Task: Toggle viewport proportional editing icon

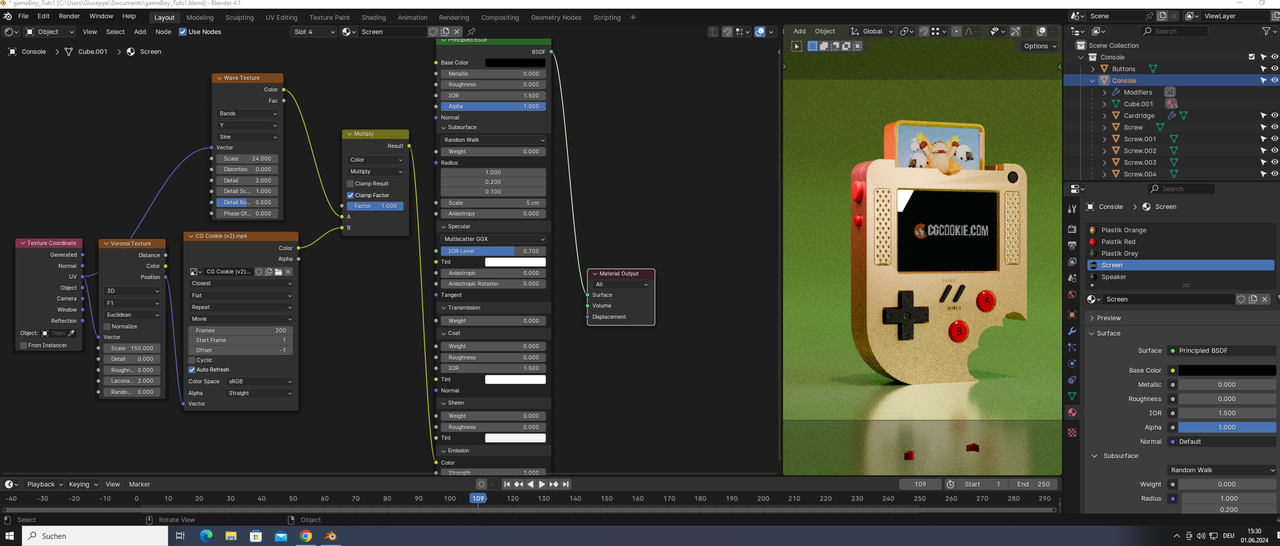Action: (x=957, y=31)
